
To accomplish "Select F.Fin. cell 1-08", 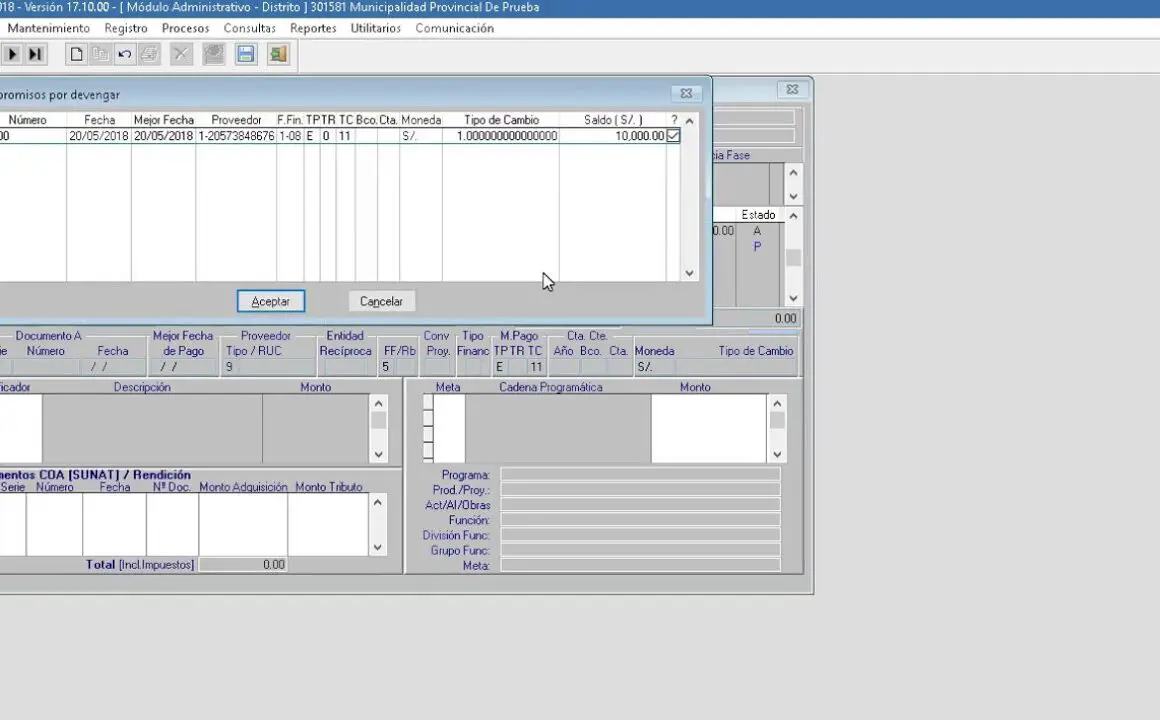I will [x=290, y=136].
